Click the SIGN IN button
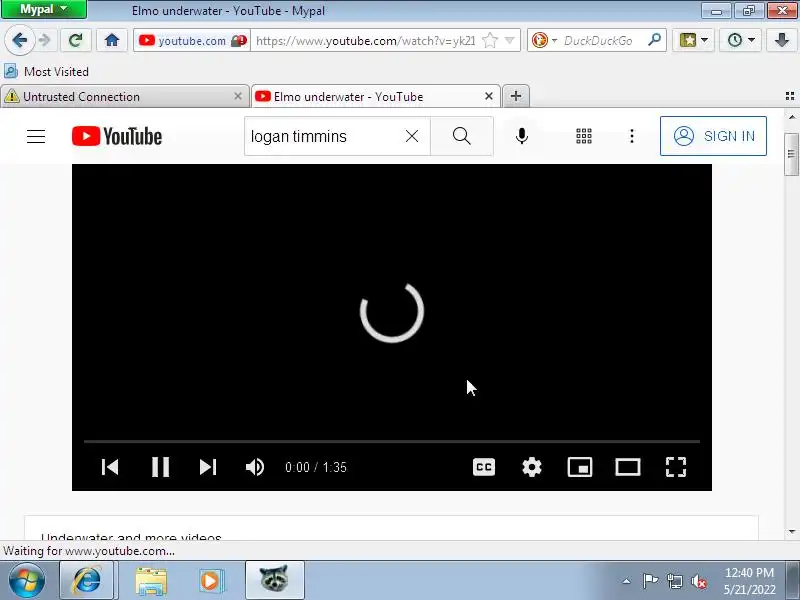Screen dimensions: 800x600 713,136
